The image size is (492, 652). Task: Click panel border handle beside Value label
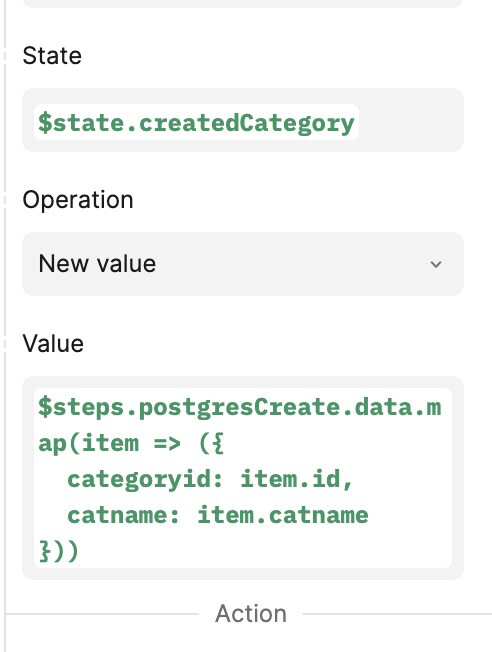click(5, 344)
